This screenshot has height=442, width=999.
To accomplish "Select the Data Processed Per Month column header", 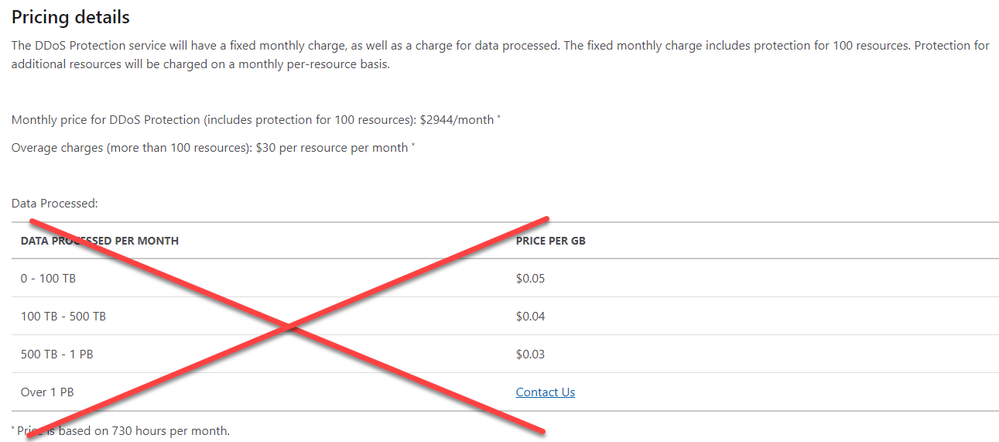I will click(x=99, y=241).
